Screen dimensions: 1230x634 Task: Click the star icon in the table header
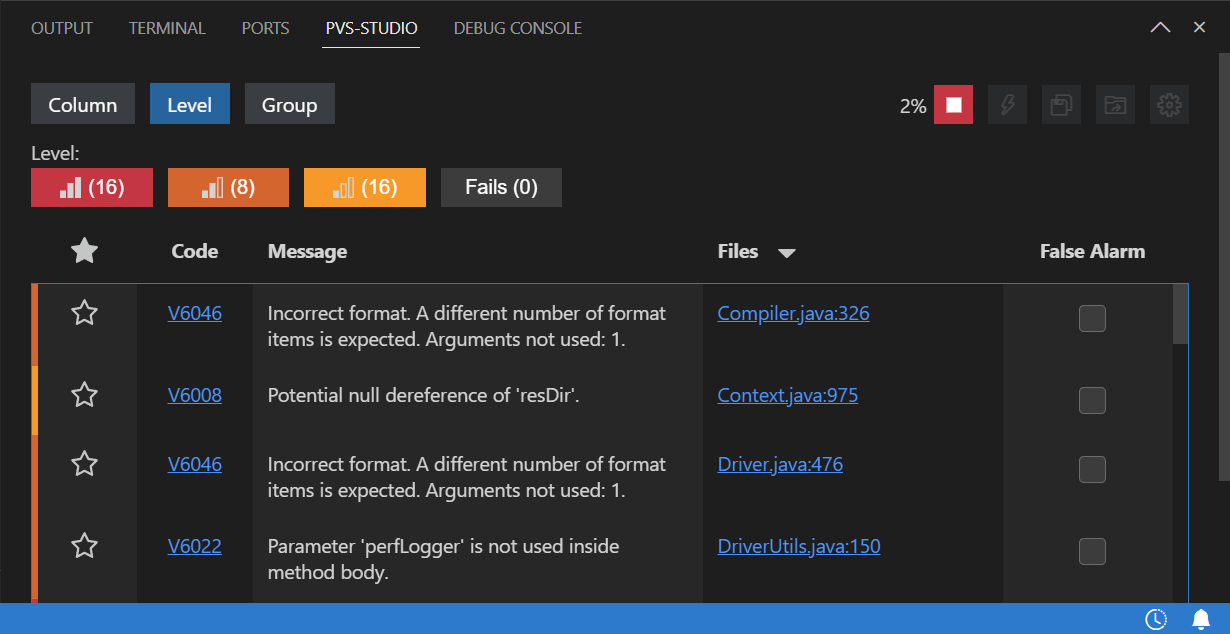[x=84, y=251]
